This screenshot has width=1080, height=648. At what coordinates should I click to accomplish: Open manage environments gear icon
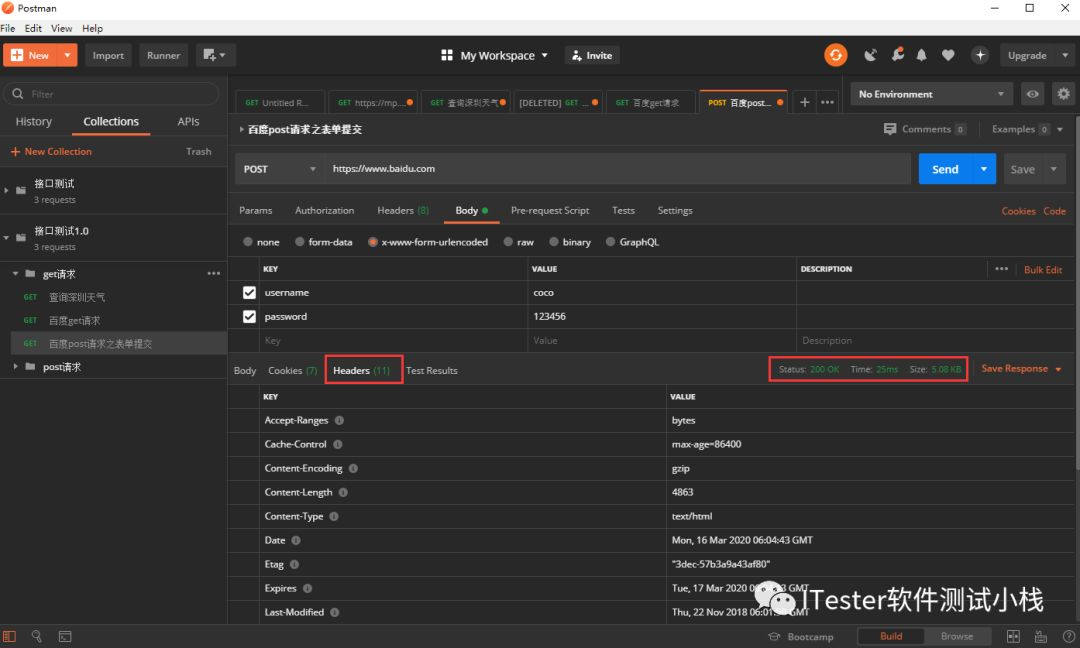click(1063, 94)
